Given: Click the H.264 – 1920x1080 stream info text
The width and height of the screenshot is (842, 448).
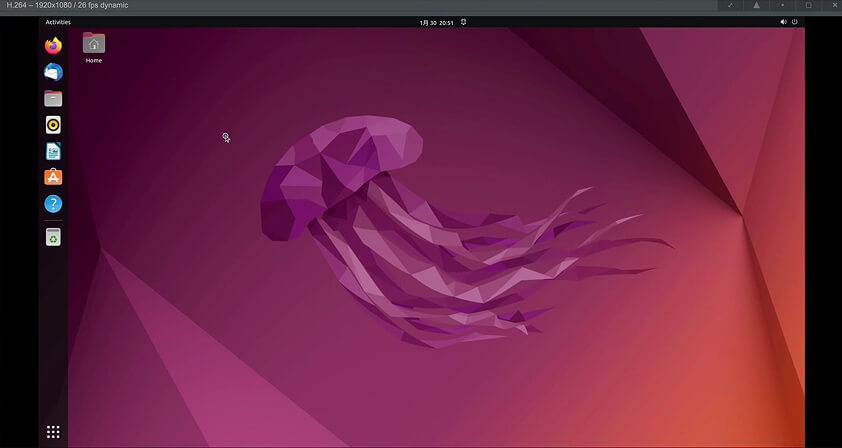Looking at the screenshot, I should pyautogui.click(x=68, y=5).
